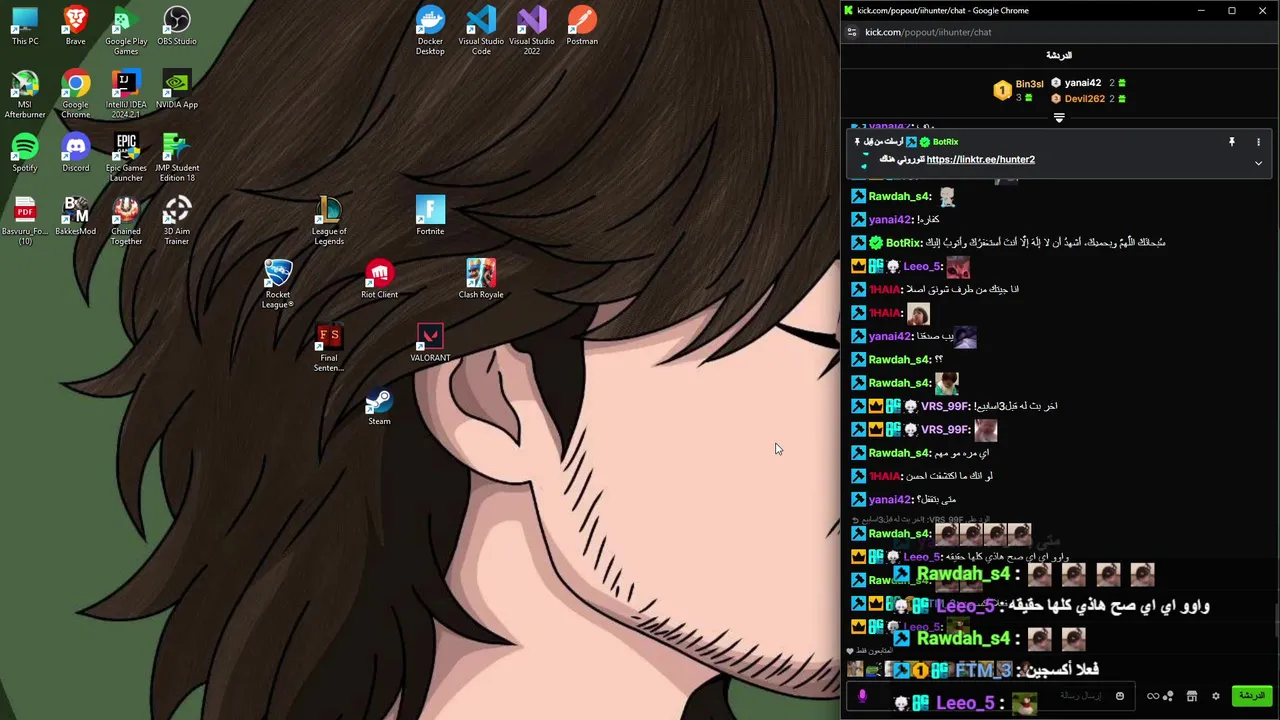
Task: Click the green chat send button
Action: [x=1252, y=696]
